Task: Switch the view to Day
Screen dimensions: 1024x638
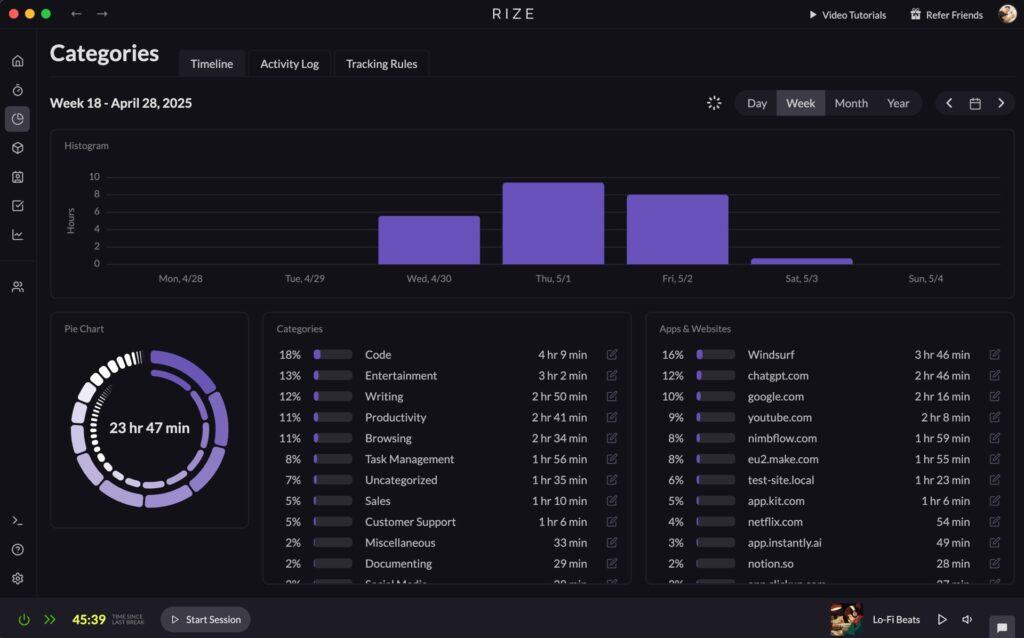Action: click(x=756, y=103)
